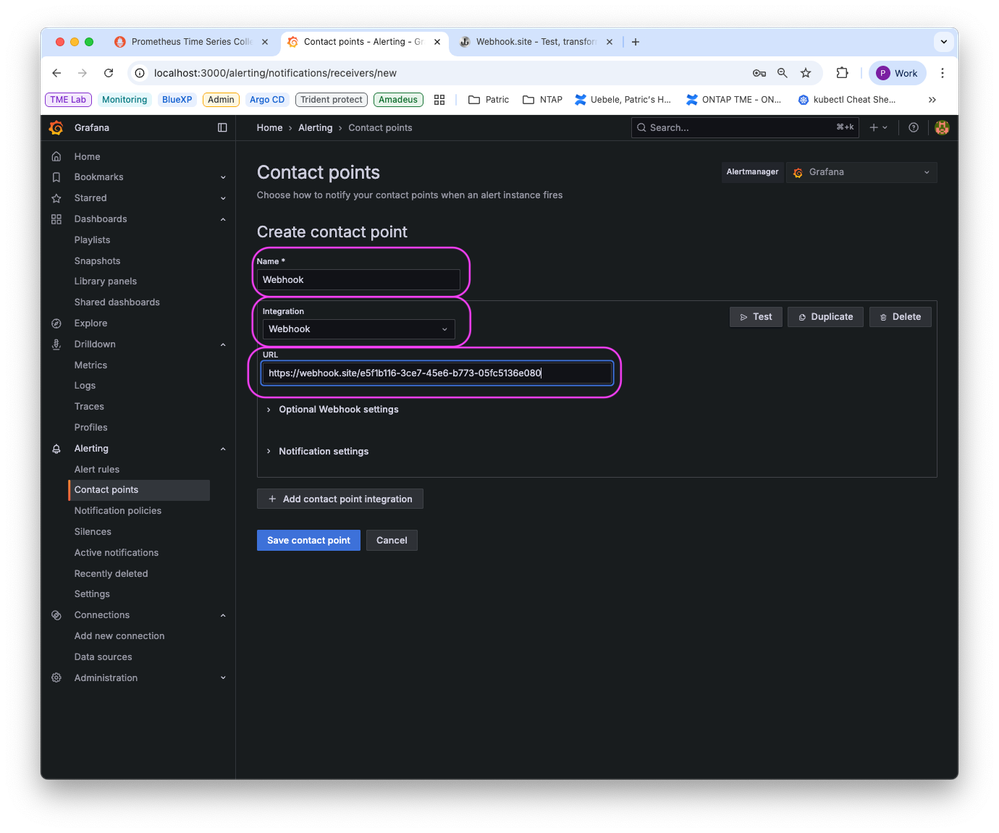Open the help question mark icon
999x833 pixels.
point(913,128)
